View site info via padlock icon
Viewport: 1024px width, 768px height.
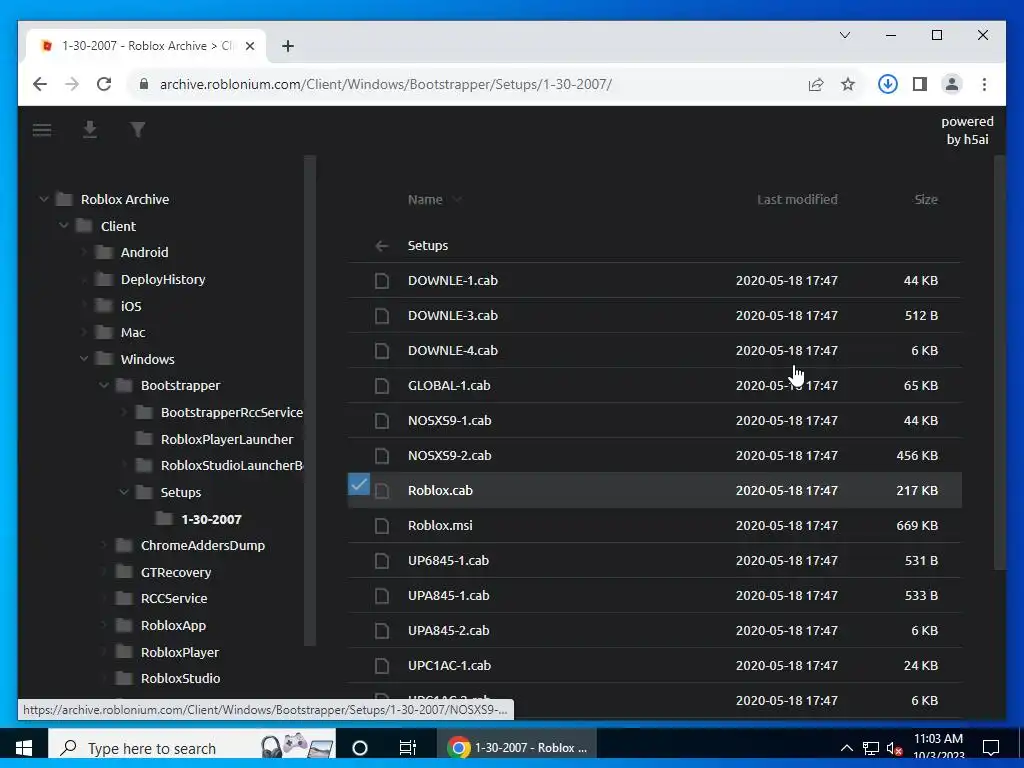pos(144,84)
